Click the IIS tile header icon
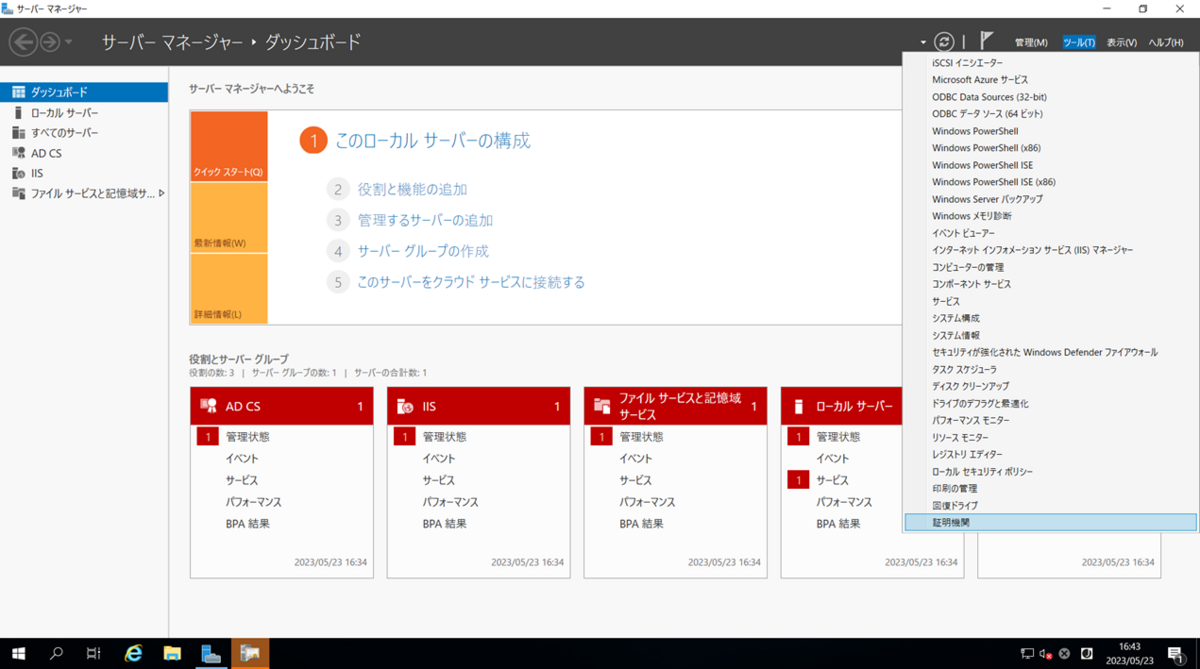The width and height of the screenshot is (1200, 669). (405, 406)
